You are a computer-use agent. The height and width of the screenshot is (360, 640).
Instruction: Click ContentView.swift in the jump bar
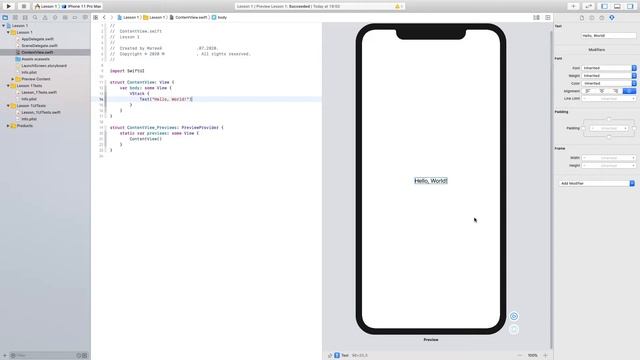[x=189, y=18]
